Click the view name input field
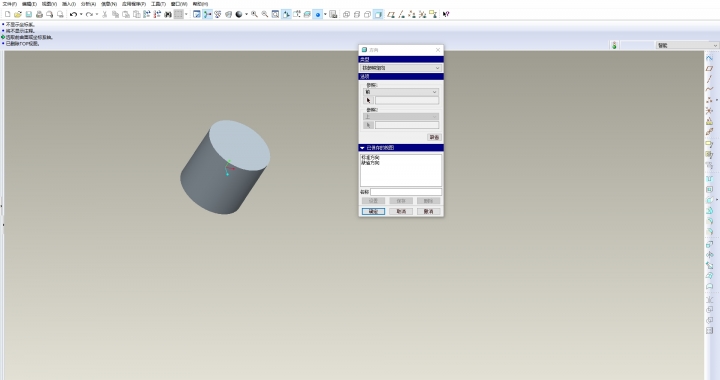This screenshot has height=380, width=720. pos(406,192)
